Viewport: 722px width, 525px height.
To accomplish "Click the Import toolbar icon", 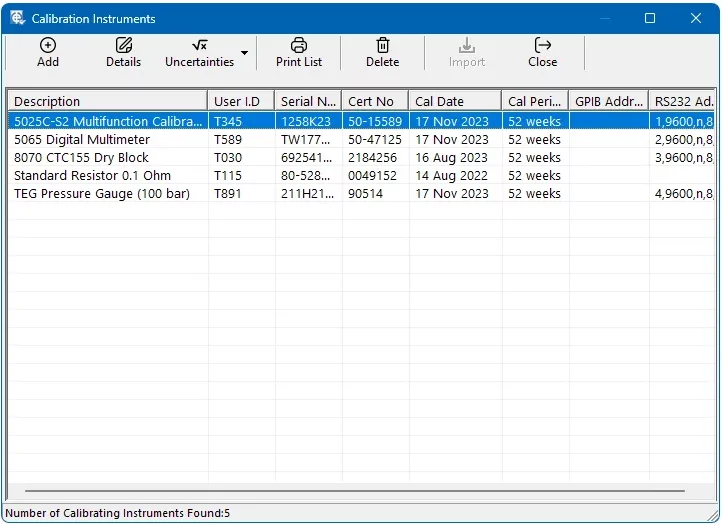I will tap(466, 45).
